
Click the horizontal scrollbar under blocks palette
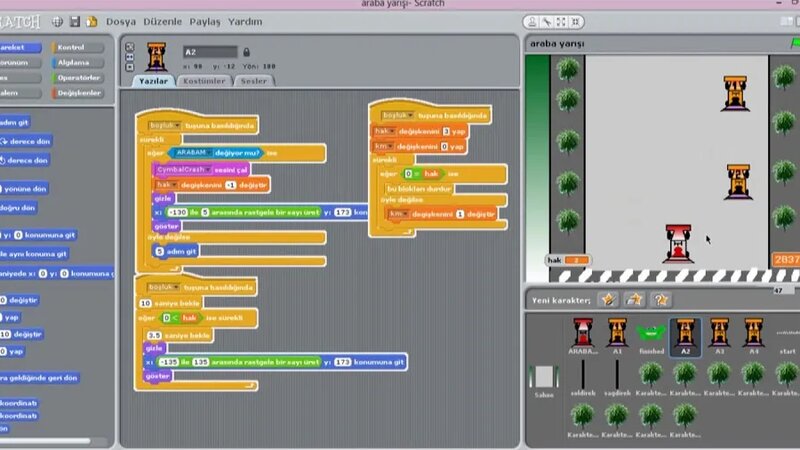coord(45,441)
